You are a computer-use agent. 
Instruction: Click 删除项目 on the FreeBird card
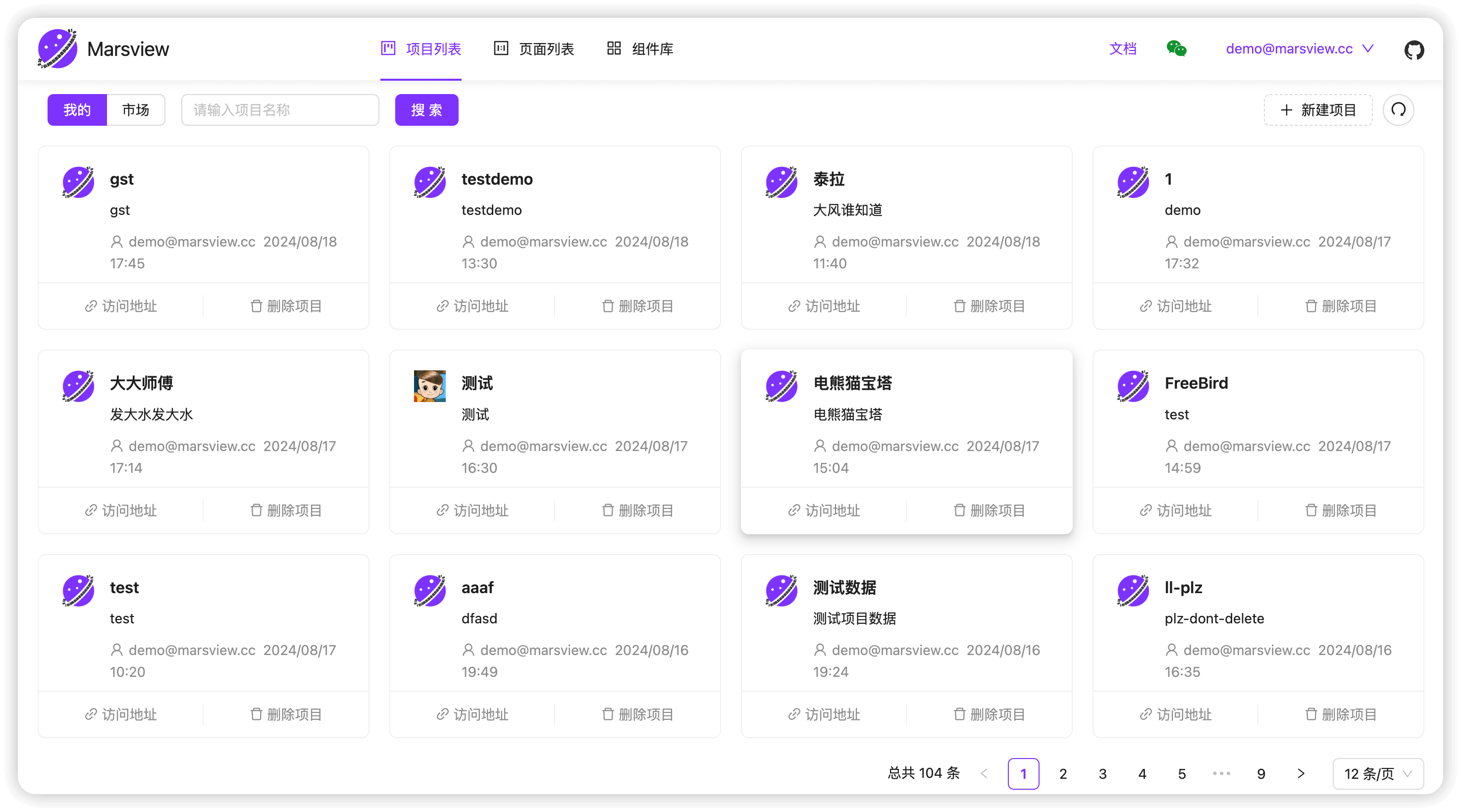pyautogui.click(x=1341, y=510)
